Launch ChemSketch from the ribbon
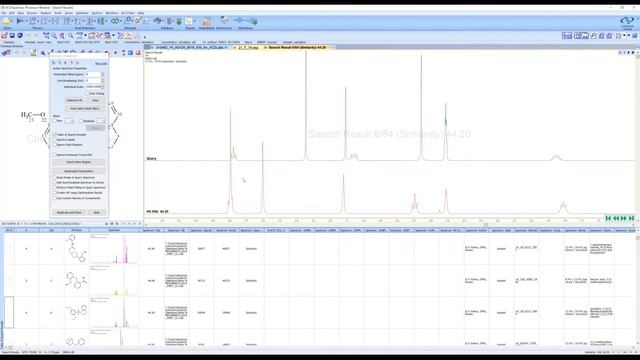The height and width of the screenshot is (360, 640). [207, 22]
